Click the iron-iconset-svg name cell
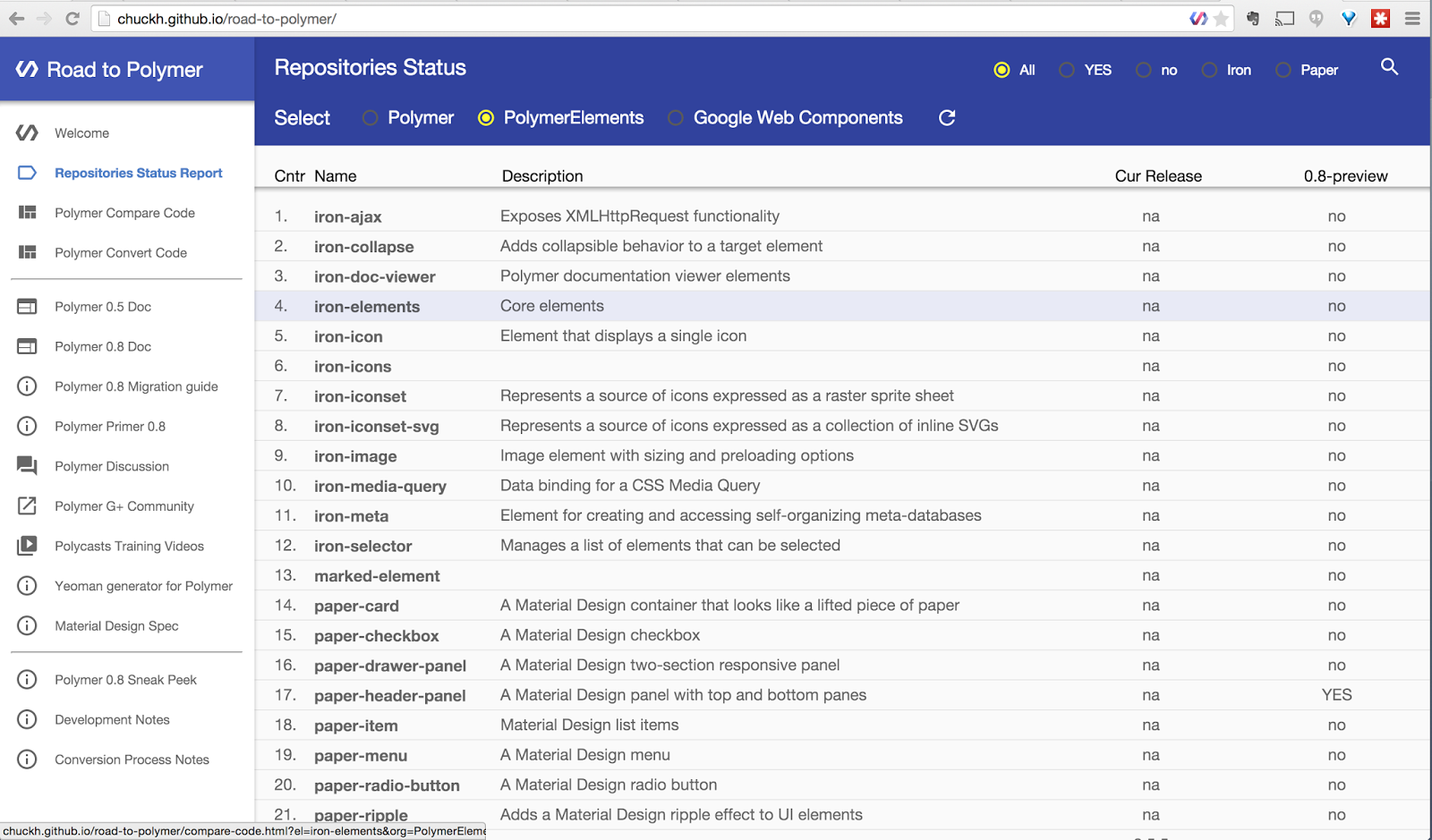 pos(376,427)
